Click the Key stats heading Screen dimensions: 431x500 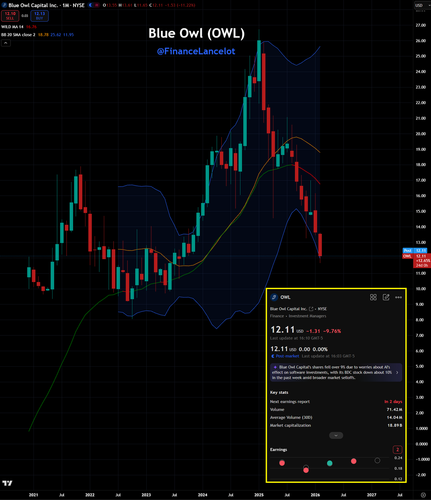279,392
